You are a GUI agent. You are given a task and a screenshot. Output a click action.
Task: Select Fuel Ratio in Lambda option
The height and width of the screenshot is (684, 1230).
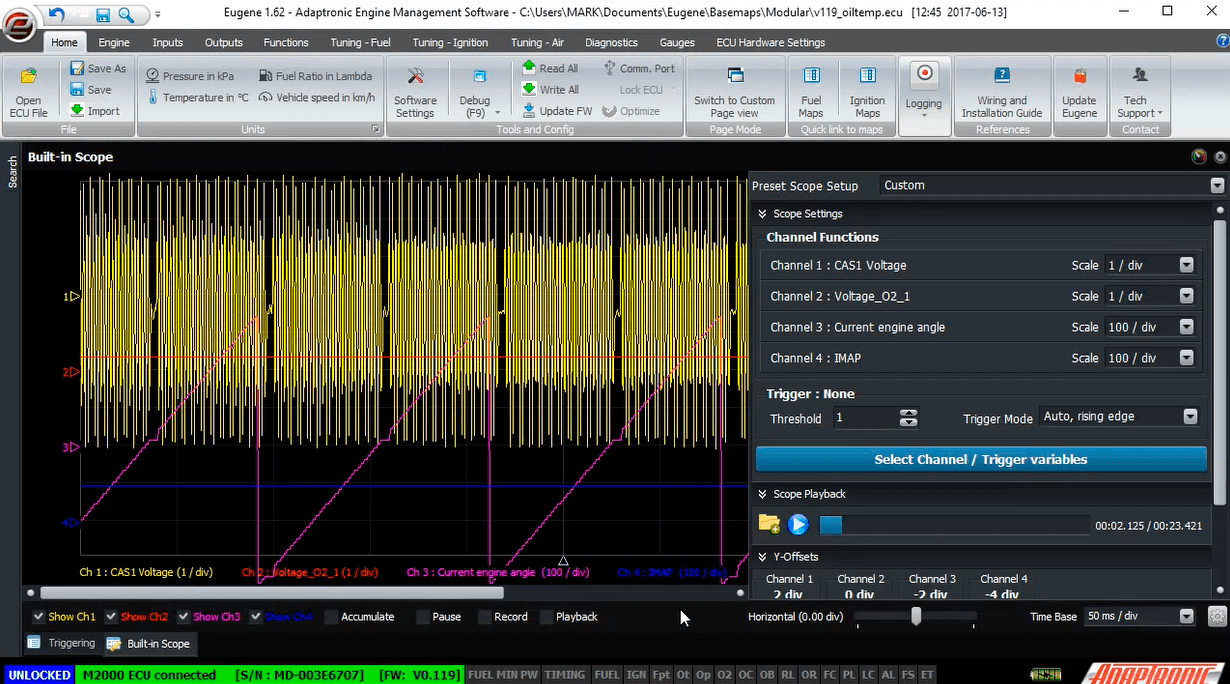click(x=316, y=76)
